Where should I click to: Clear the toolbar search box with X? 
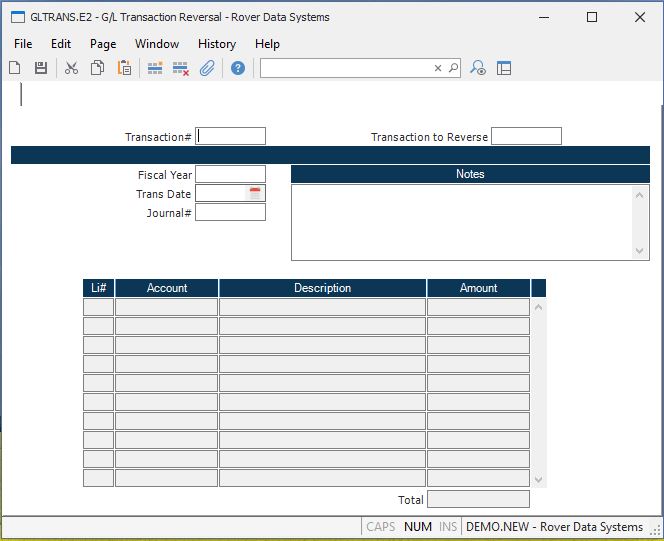pos(437,68)
